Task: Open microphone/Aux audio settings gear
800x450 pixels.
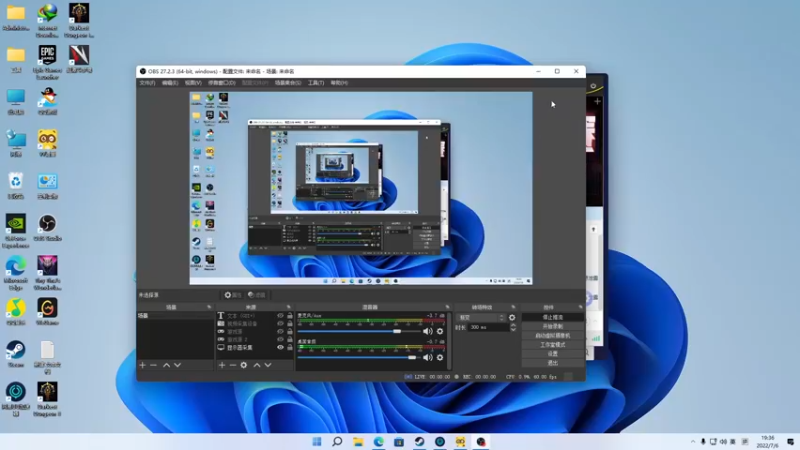Action: [x=440, y=332]
